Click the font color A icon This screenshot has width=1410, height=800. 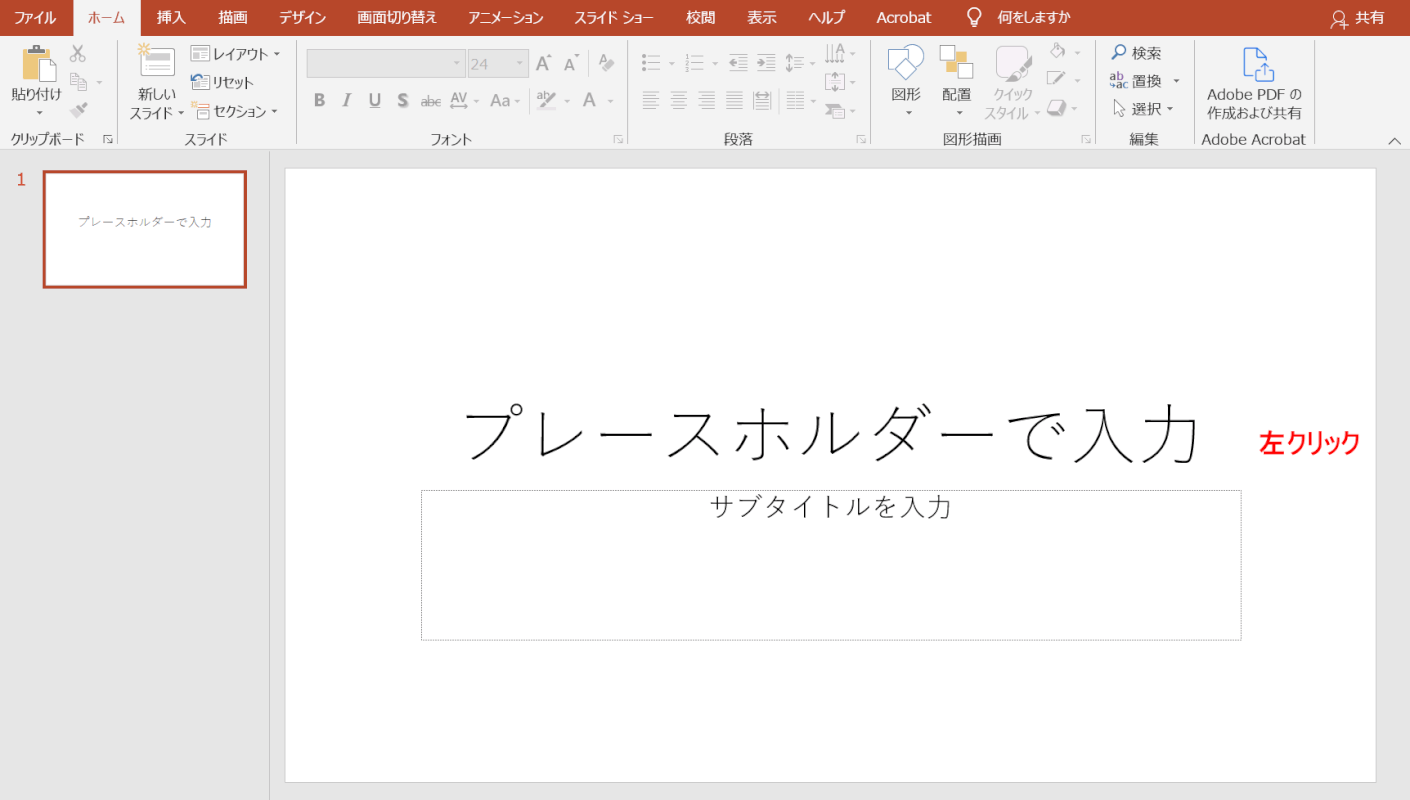click(x=590, y=100)
